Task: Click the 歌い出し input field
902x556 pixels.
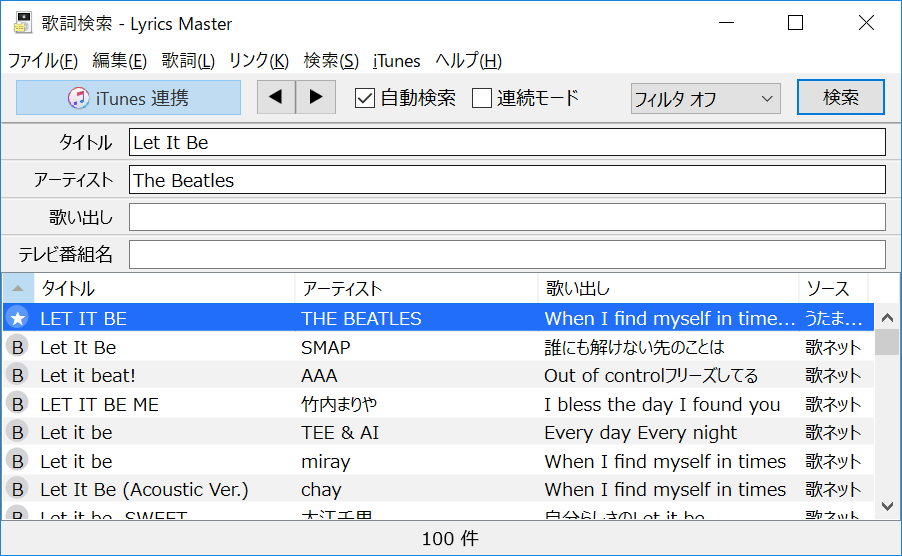Action: click(x=507, y=217)
